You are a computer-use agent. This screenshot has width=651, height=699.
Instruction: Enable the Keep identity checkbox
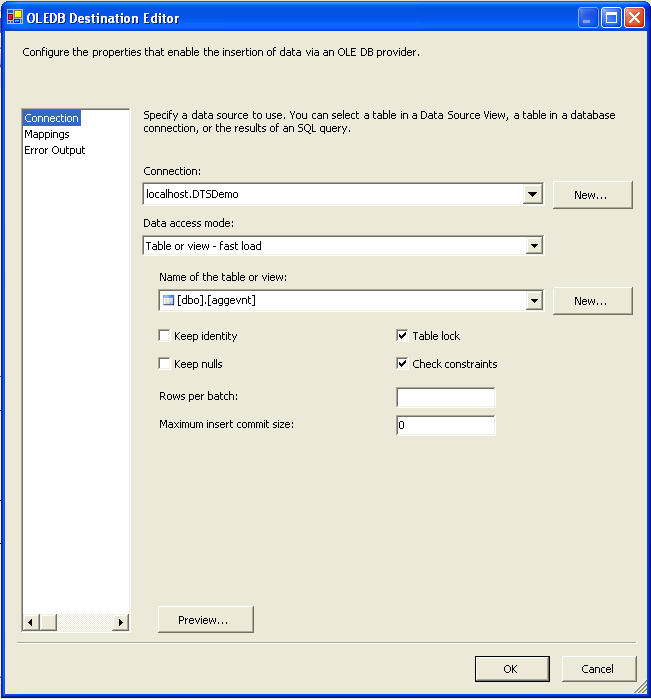[x=165, y=336]
